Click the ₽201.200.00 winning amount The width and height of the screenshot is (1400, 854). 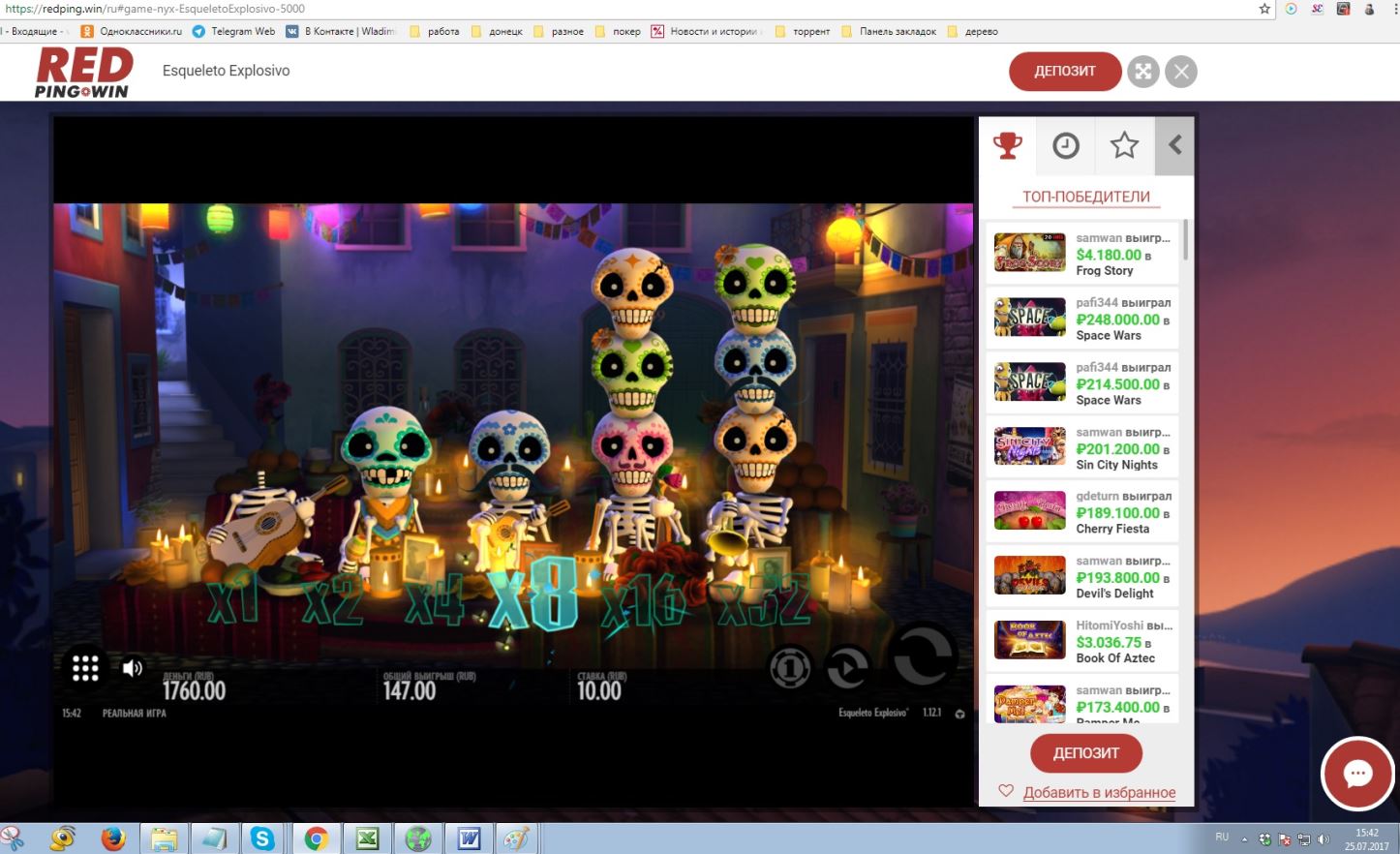(1117, 449)
